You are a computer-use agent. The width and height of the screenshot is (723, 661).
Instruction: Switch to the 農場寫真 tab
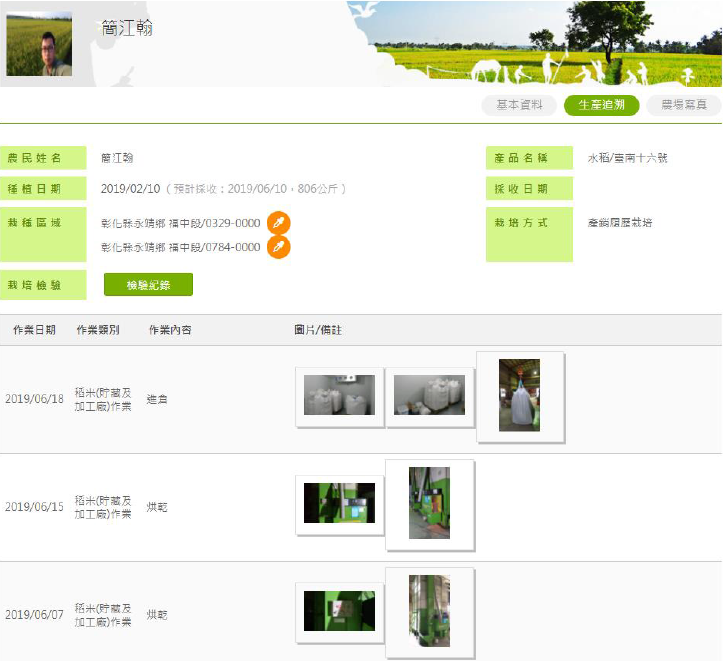coord(684,105)
